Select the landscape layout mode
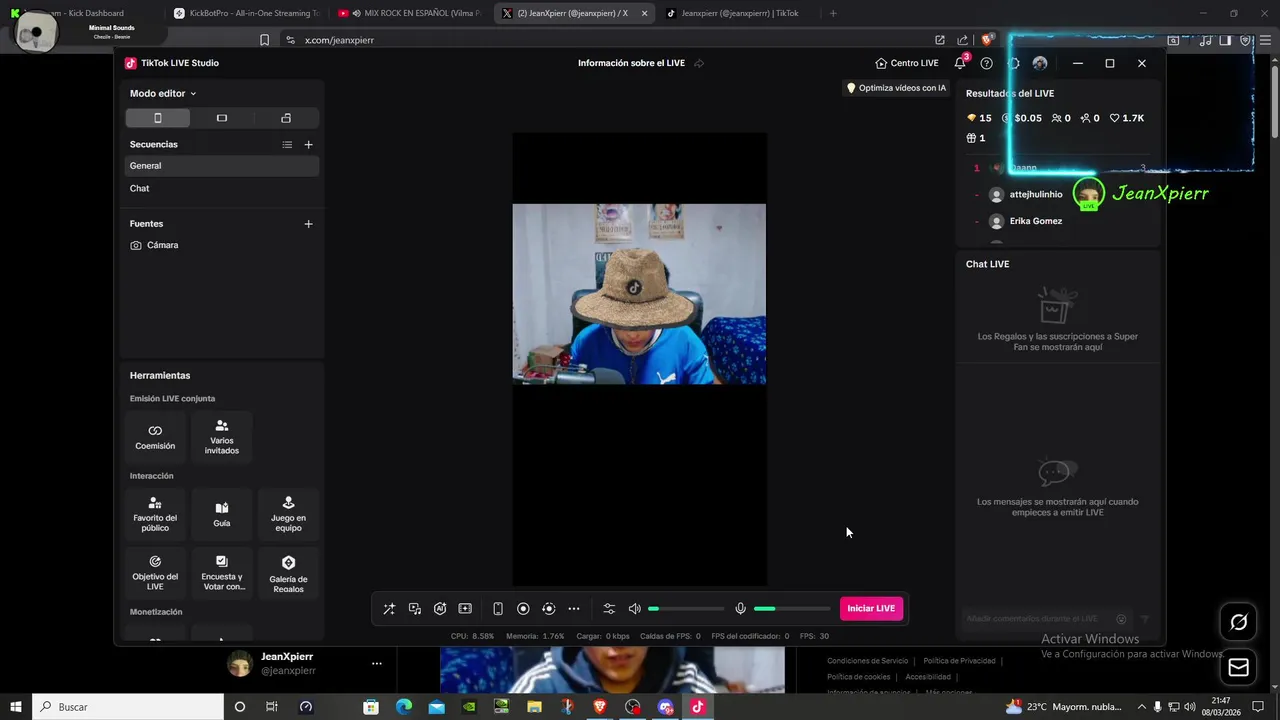 pyautogui.click(x=222, y=118)
